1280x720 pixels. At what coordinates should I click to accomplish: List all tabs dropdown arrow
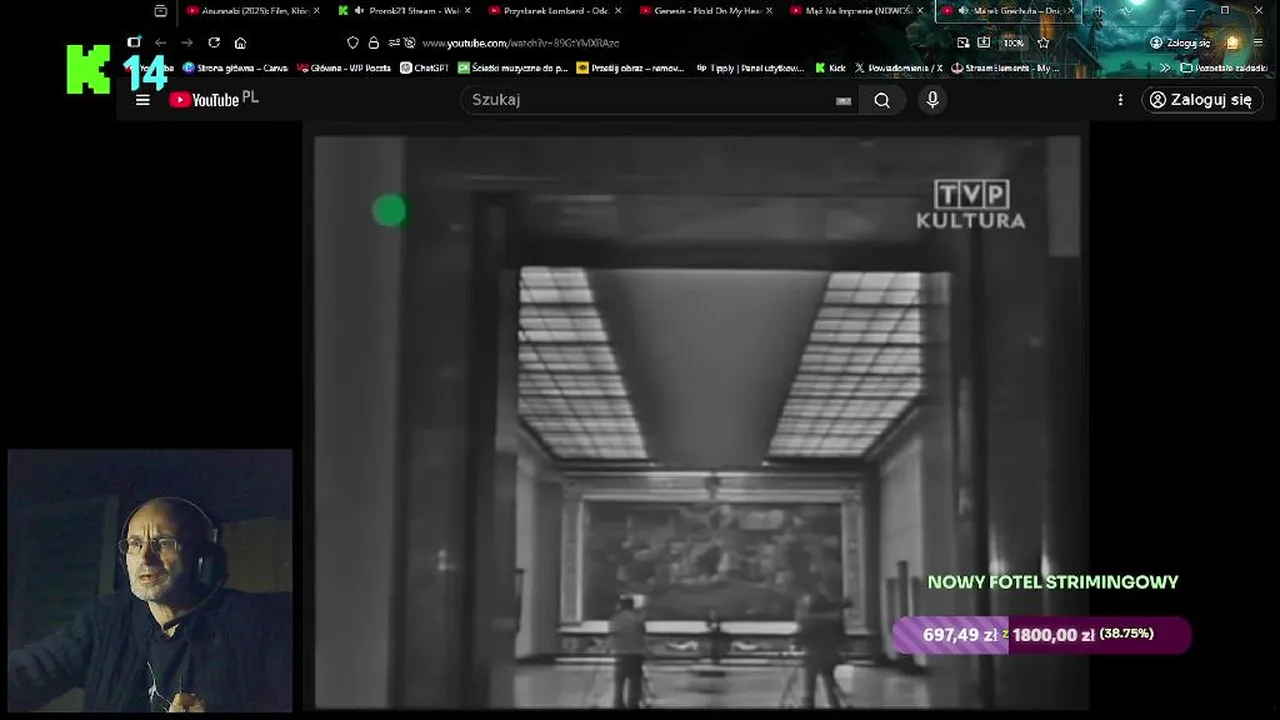click(1127, 11)
